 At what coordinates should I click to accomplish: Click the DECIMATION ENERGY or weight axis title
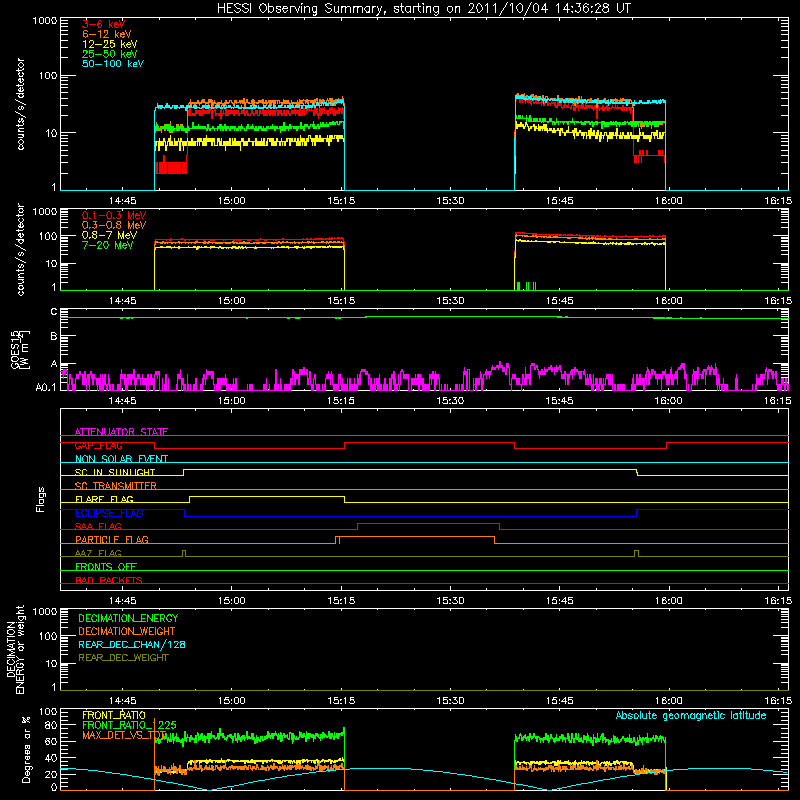tap(15, 649)
